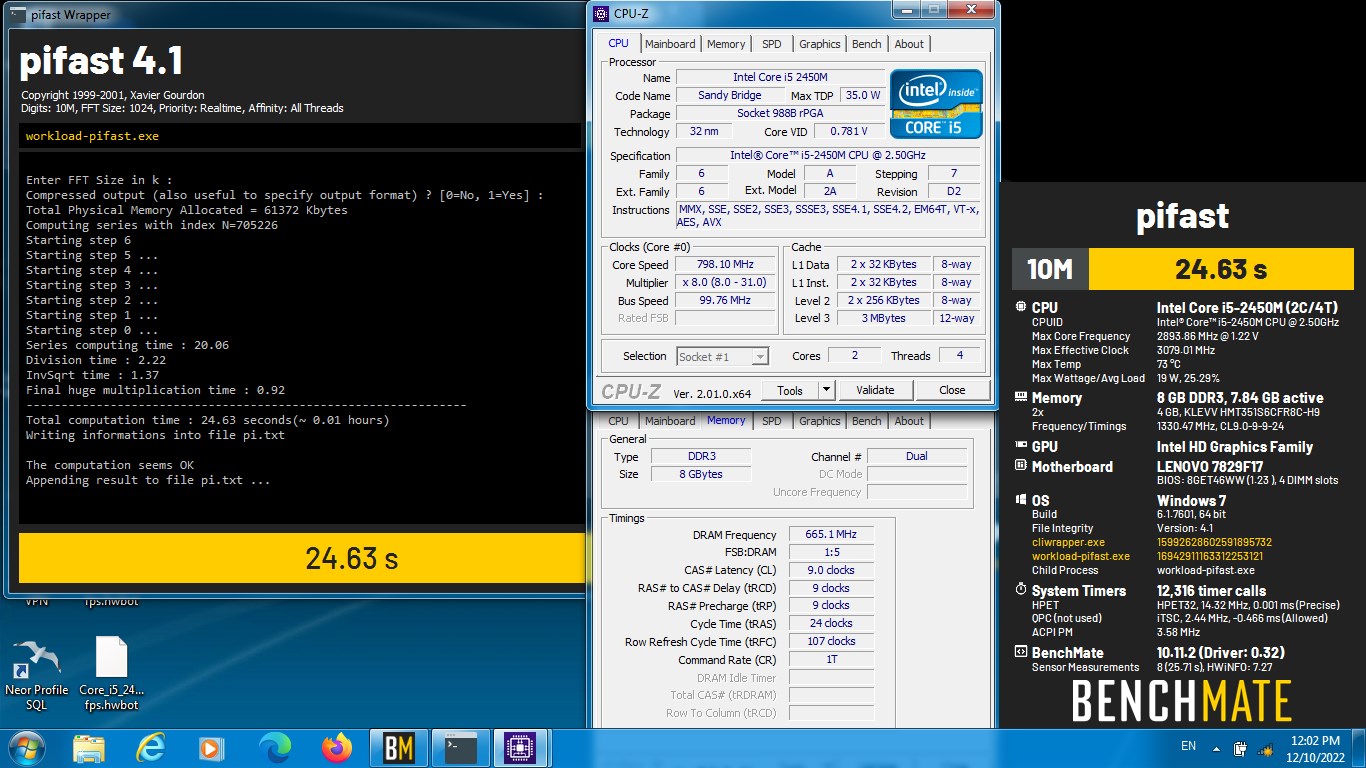Viewport: 1366px width, 768px height.
Task: Click the Close button in CPU-Z
Action: point(952,390)
